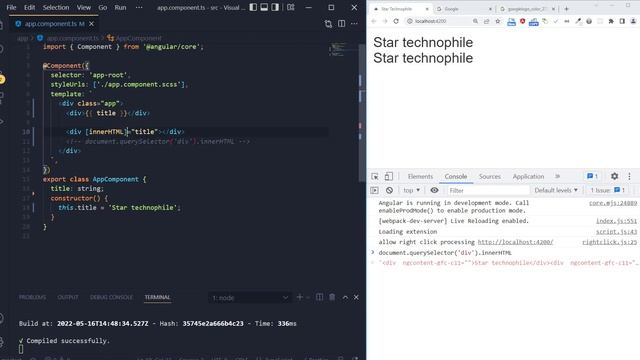Show more menus via the ellipsis
The image size is (640, 360).
pyautogui.click(x=139, y=7)
